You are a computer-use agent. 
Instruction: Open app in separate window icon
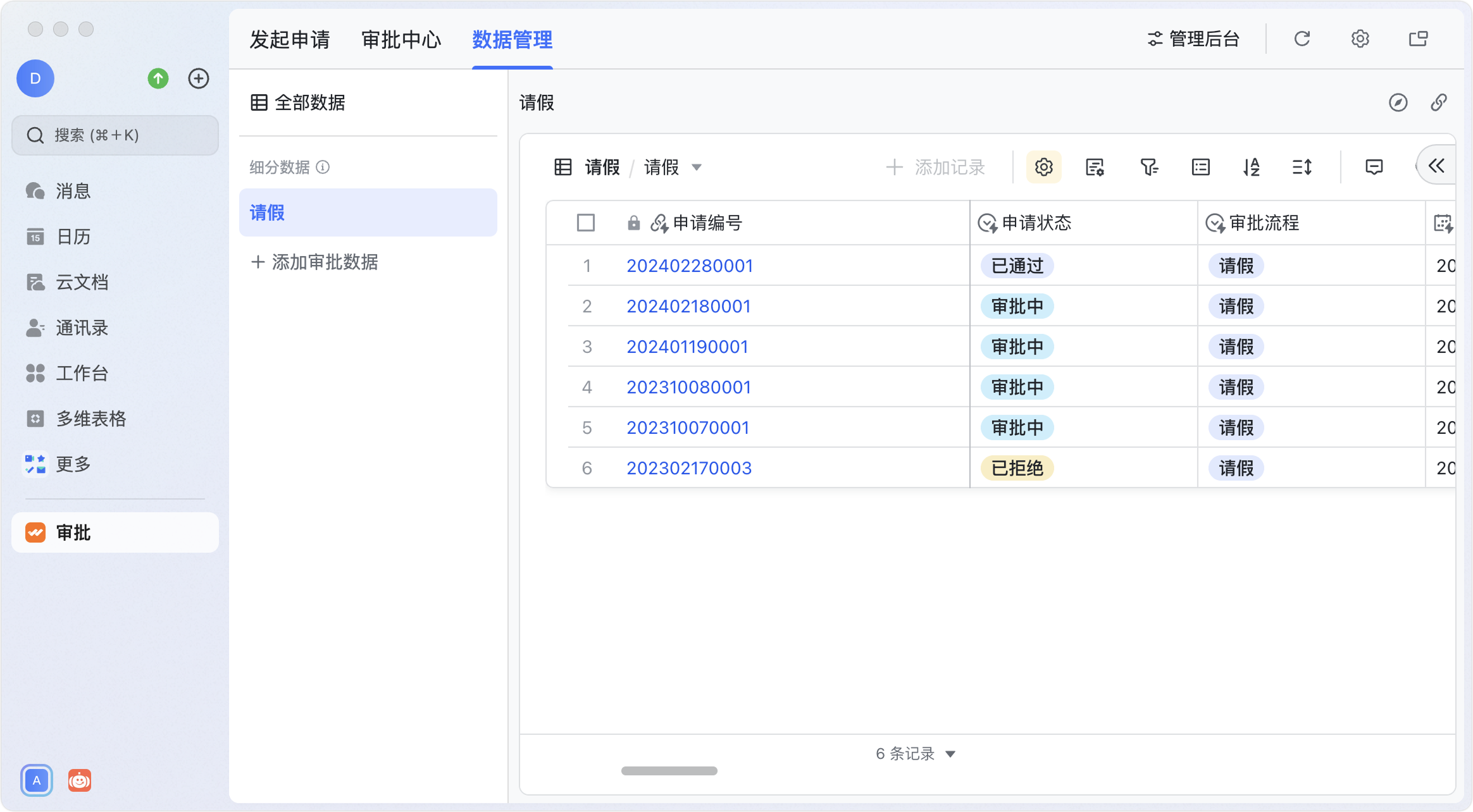(x=1418, y=39)
